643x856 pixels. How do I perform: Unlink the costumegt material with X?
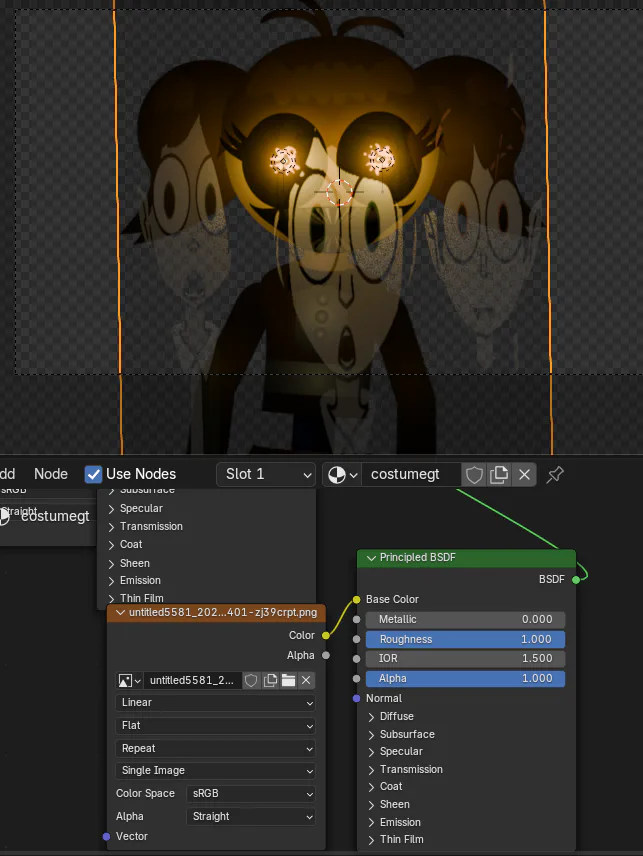coord(525,475)
